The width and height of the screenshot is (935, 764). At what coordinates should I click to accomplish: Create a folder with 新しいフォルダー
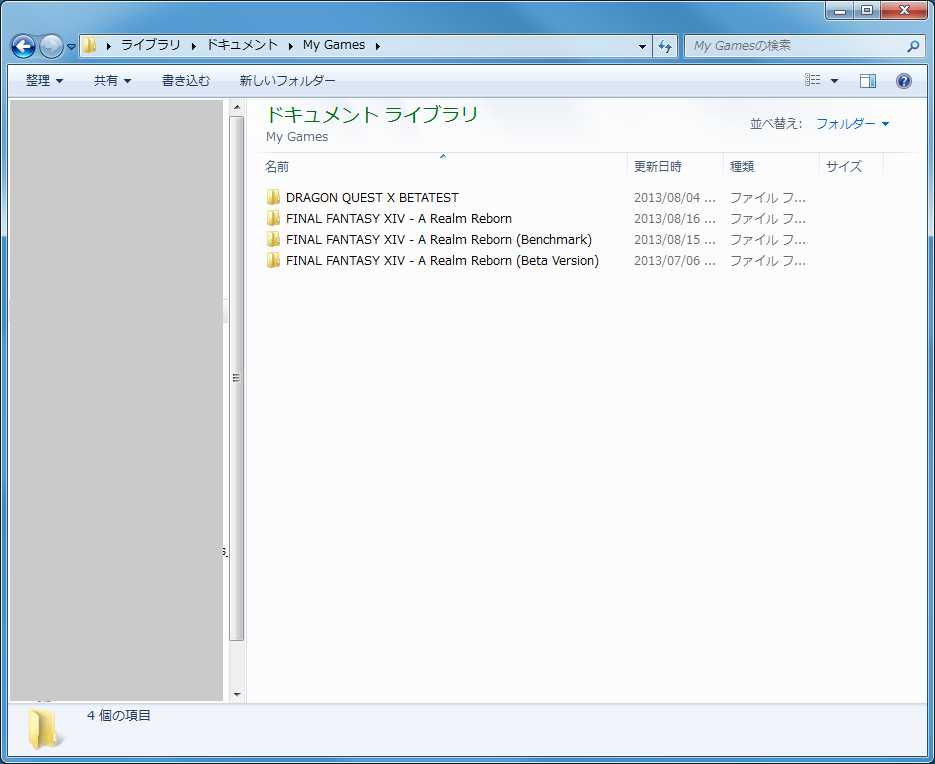click(x=287, y=81)
